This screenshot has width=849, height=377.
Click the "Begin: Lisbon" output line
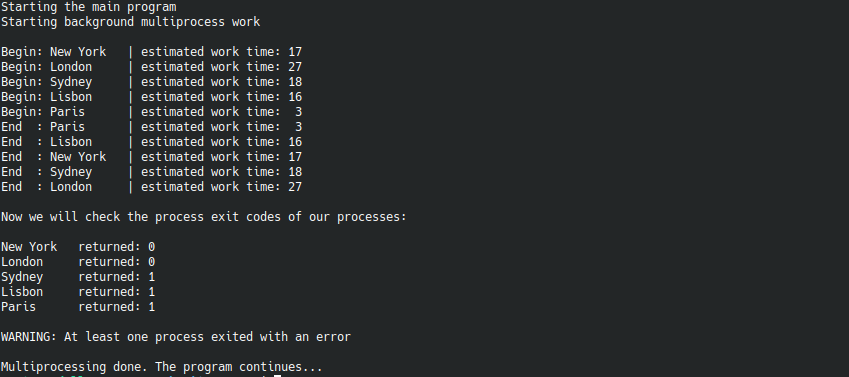click(x=152, y=97)
